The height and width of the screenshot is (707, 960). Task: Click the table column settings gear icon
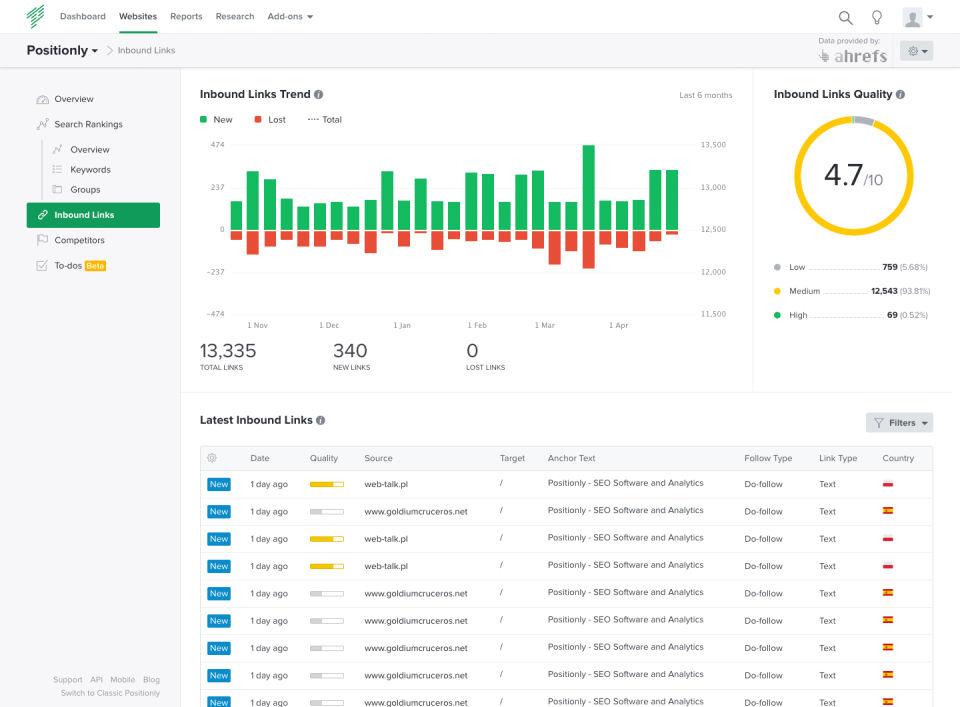tap(212, 458)
